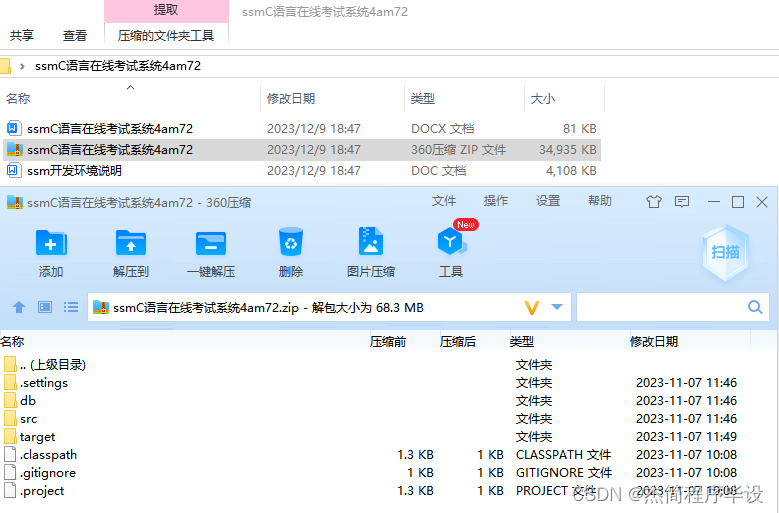Open the 工具 (Tools) icon with New badge

pos(452,241)
